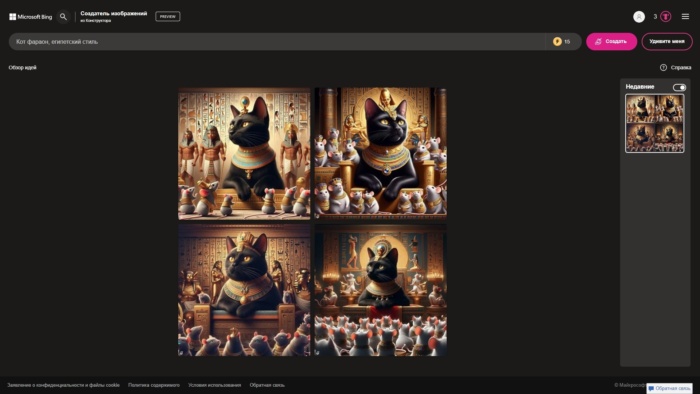Open the Обзор идей tab

[22, 67]
